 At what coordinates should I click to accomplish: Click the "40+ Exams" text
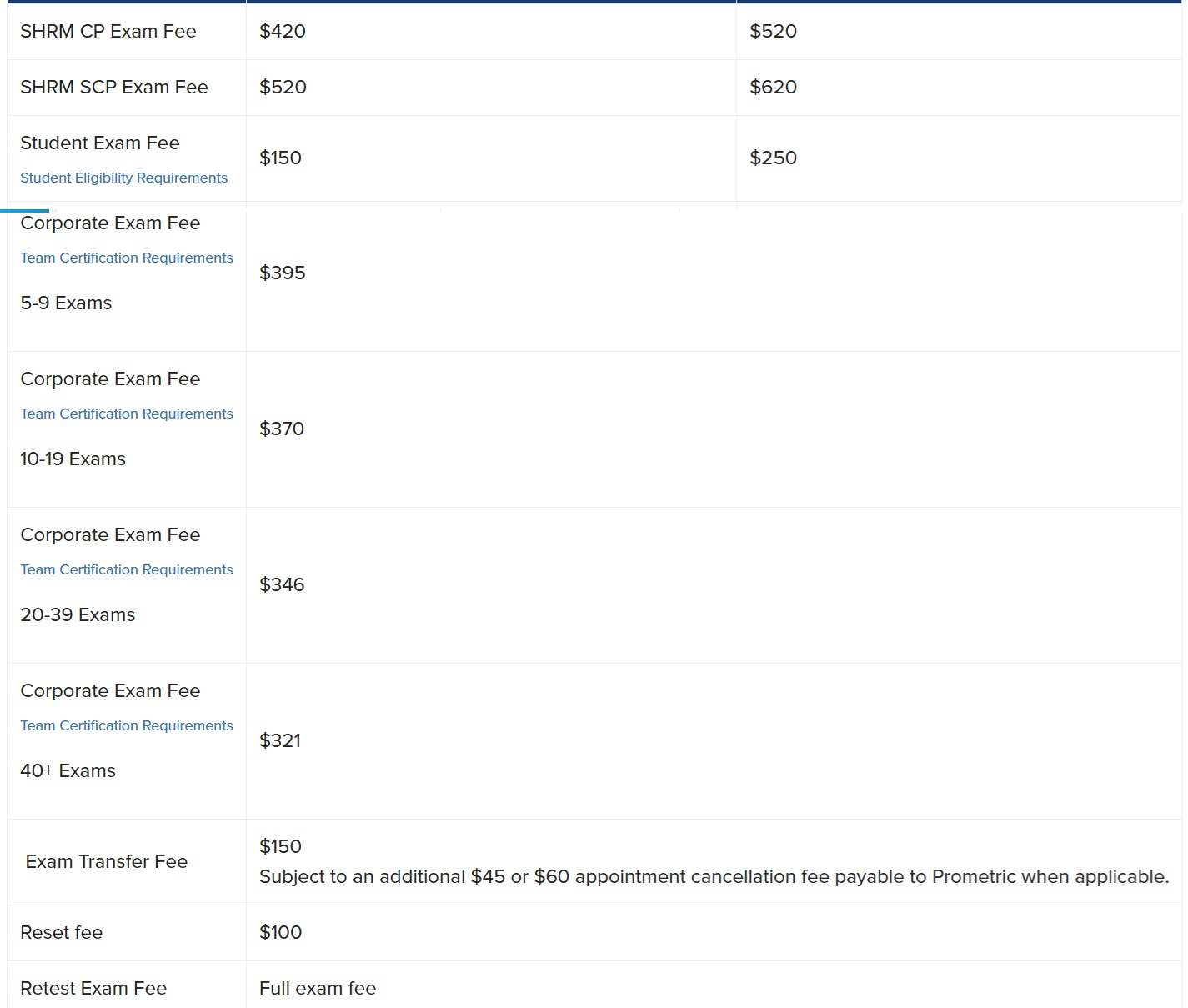coord(68,770)
